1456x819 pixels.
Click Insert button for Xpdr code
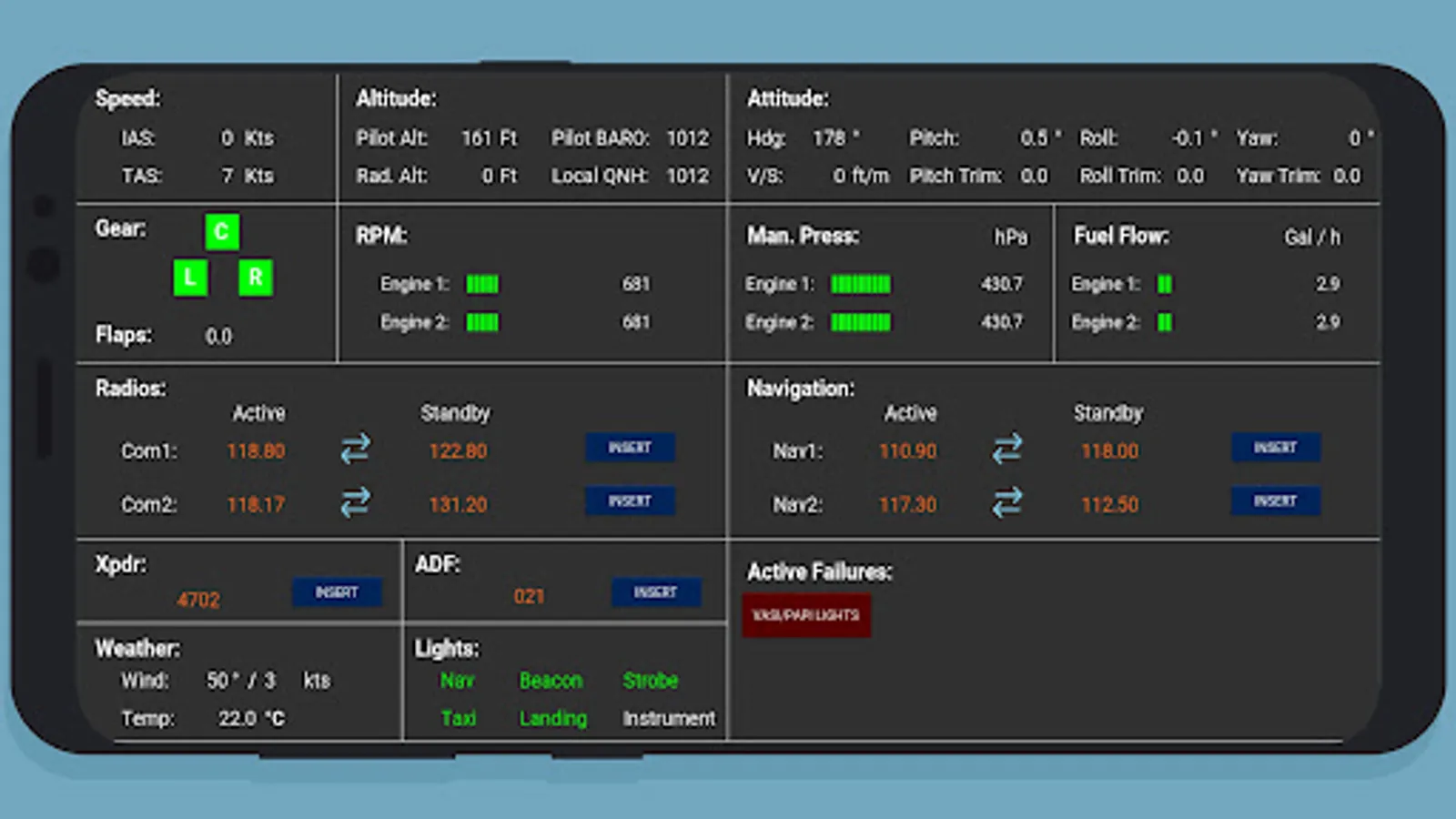point(337,592)
